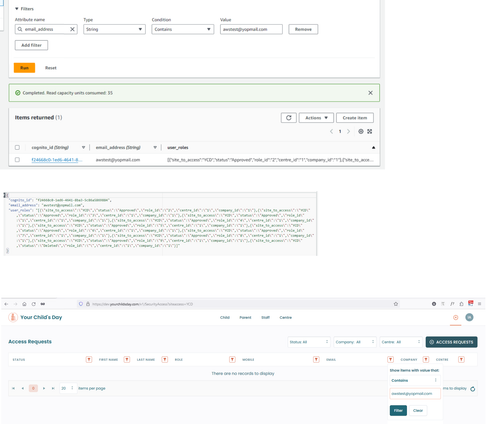
Task: Click the Value field with awstest@yopmail.com
Action: (x=251, y=29)
